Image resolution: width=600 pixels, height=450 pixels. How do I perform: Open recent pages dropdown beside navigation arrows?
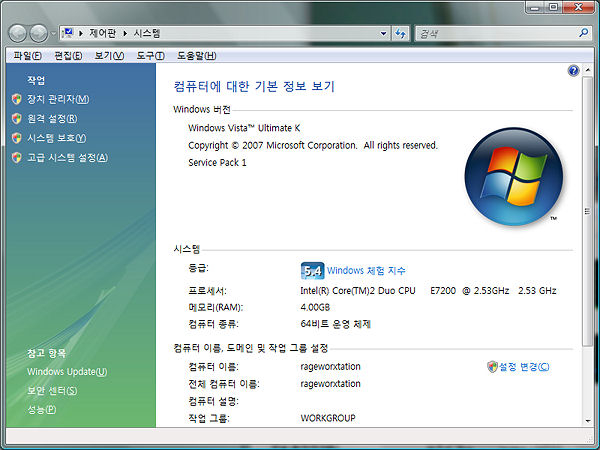coord(53,34)
